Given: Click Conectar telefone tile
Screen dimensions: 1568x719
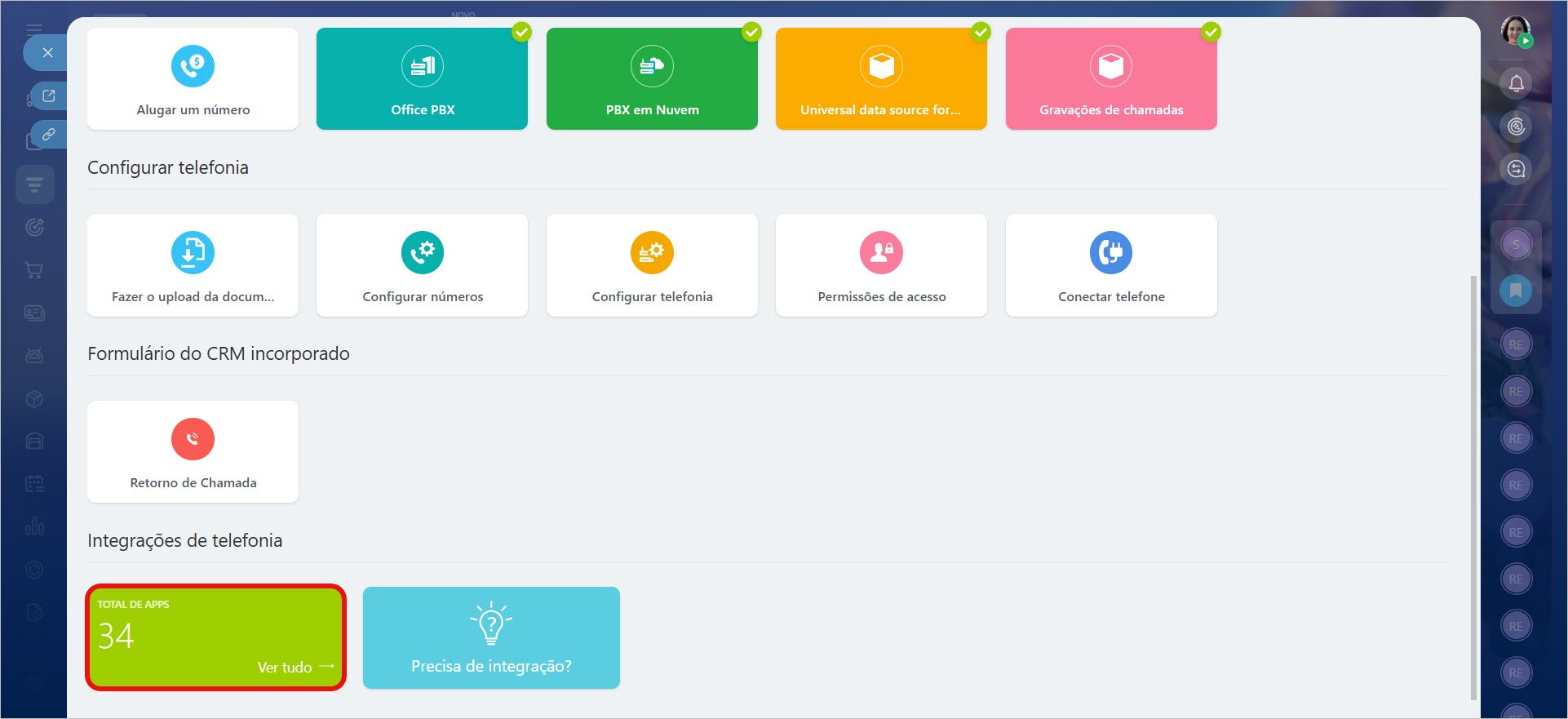Looking at the screenshot, I should (1111, 265).
